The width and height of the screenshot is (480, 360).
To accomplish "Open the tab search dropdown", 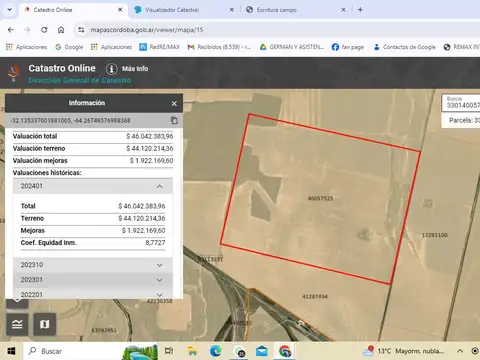I will click(x=10, y=10).
